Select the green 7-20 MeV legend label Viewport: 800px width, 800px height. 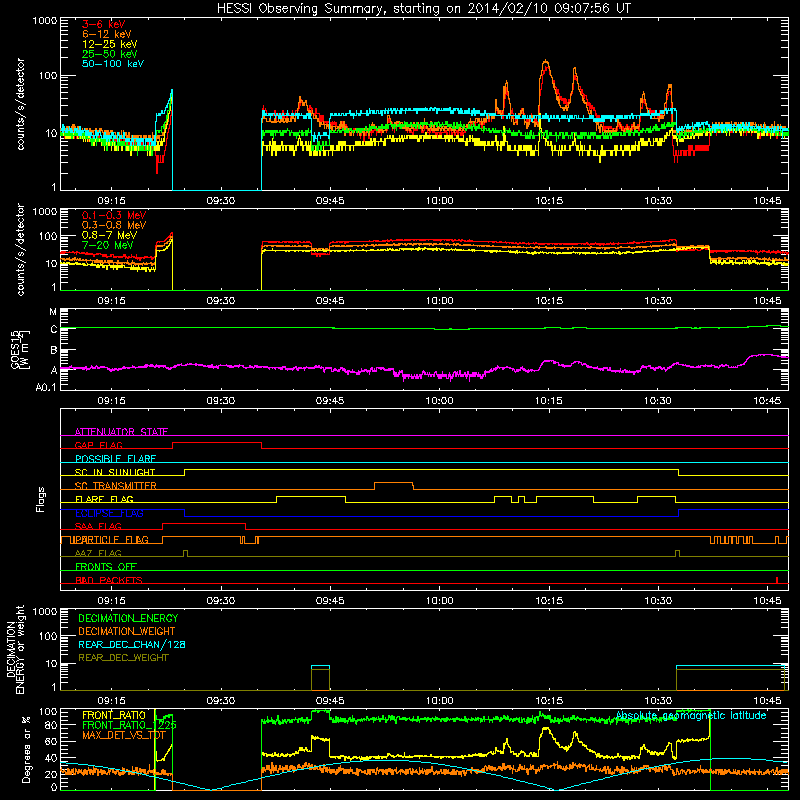tap(107, 245)
